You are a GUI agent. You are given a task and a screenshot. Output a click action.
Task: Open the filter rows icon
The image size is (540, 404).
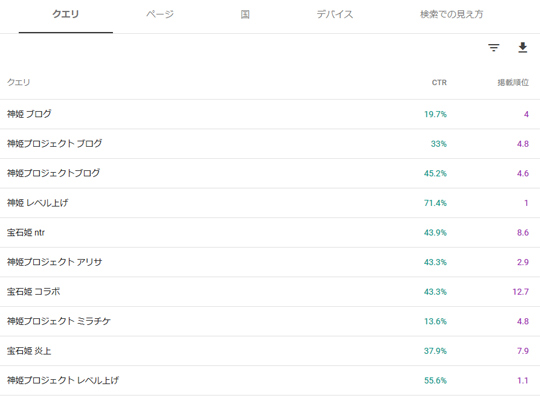[x=494, y=48]
